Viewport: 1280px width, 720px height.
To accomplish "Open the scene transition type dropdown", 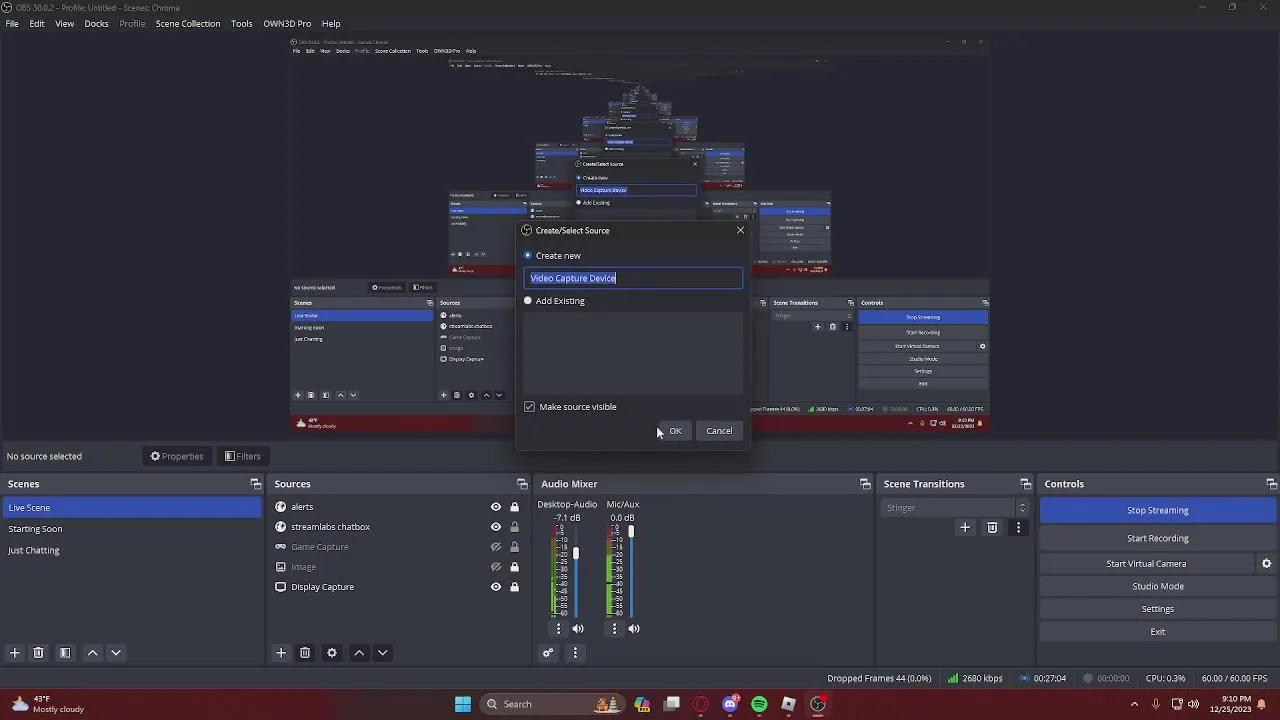I will pos(955,508).
